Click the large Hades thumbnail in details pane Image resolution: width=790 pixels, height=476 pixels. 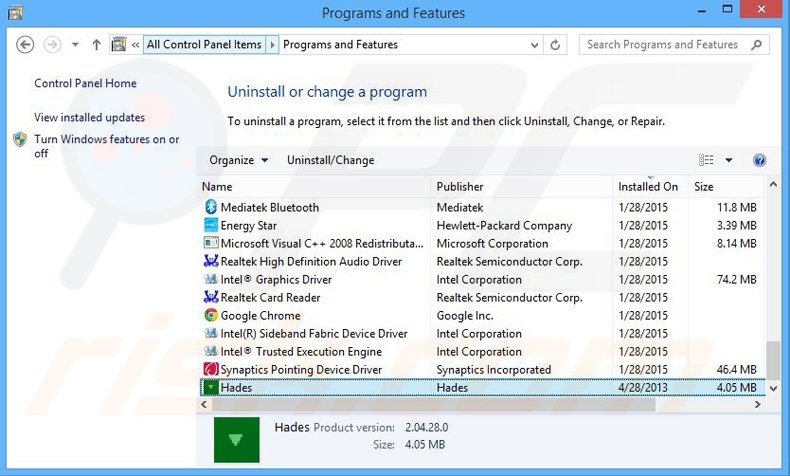[236, 440]
